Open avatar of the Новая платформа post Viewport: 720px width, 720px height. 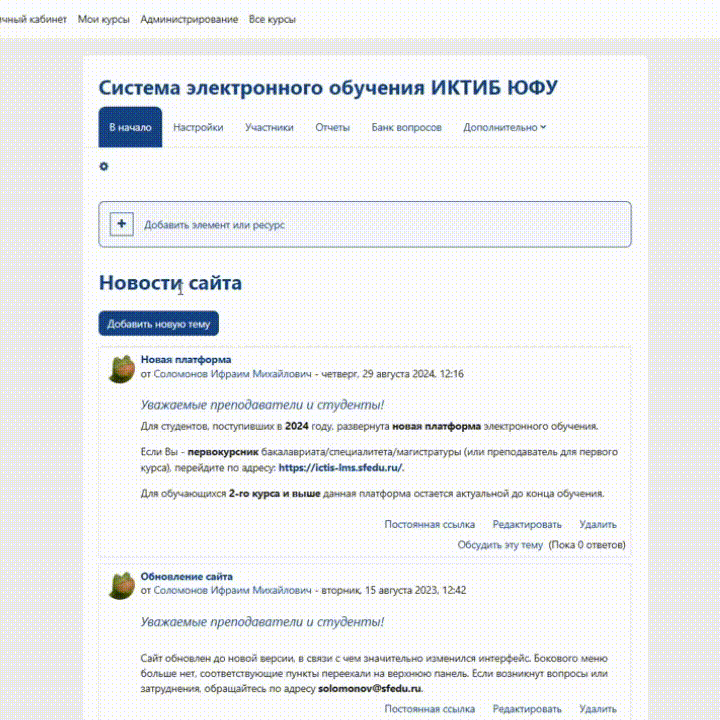122,369
